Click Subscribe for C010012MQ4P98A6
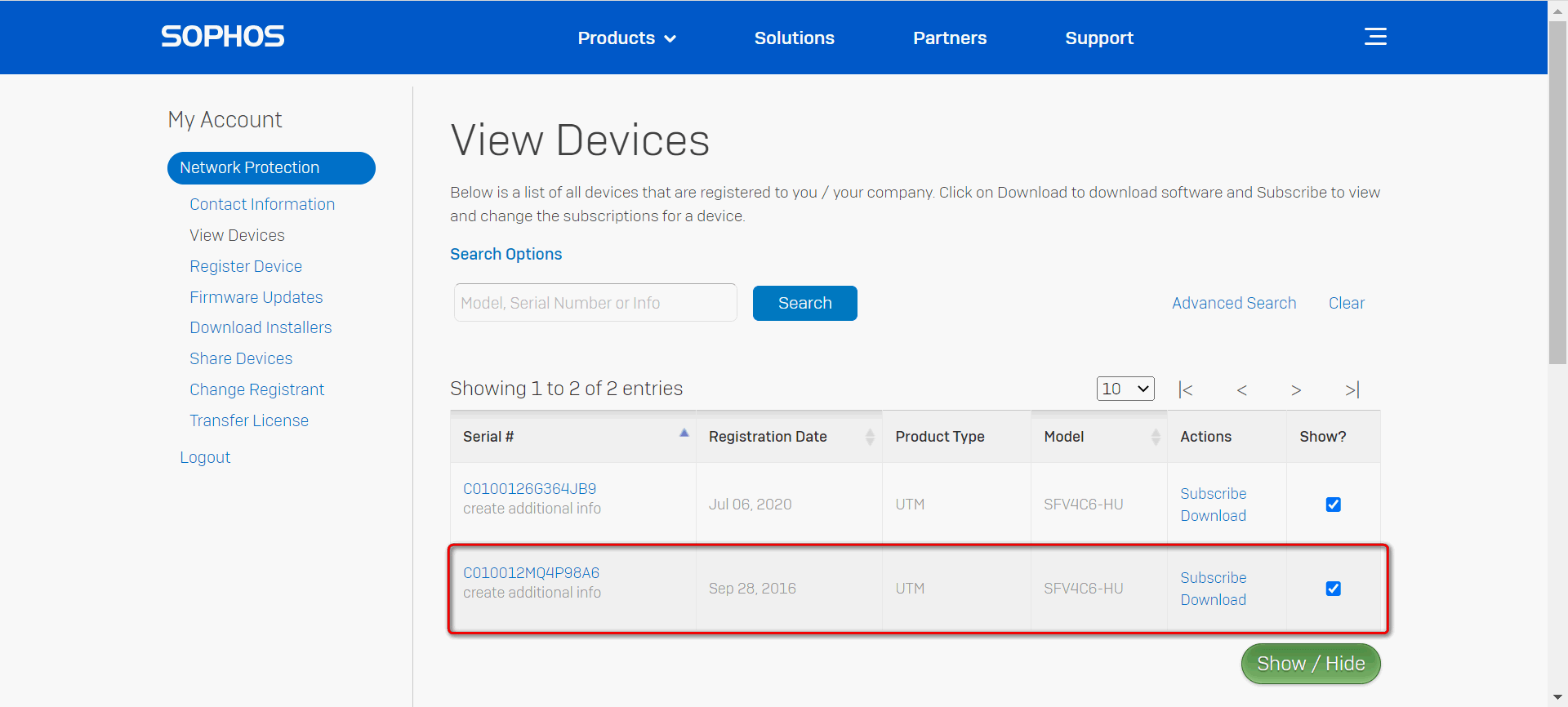This screenshot has height=707, width=1568. [x=1213, y=578]
